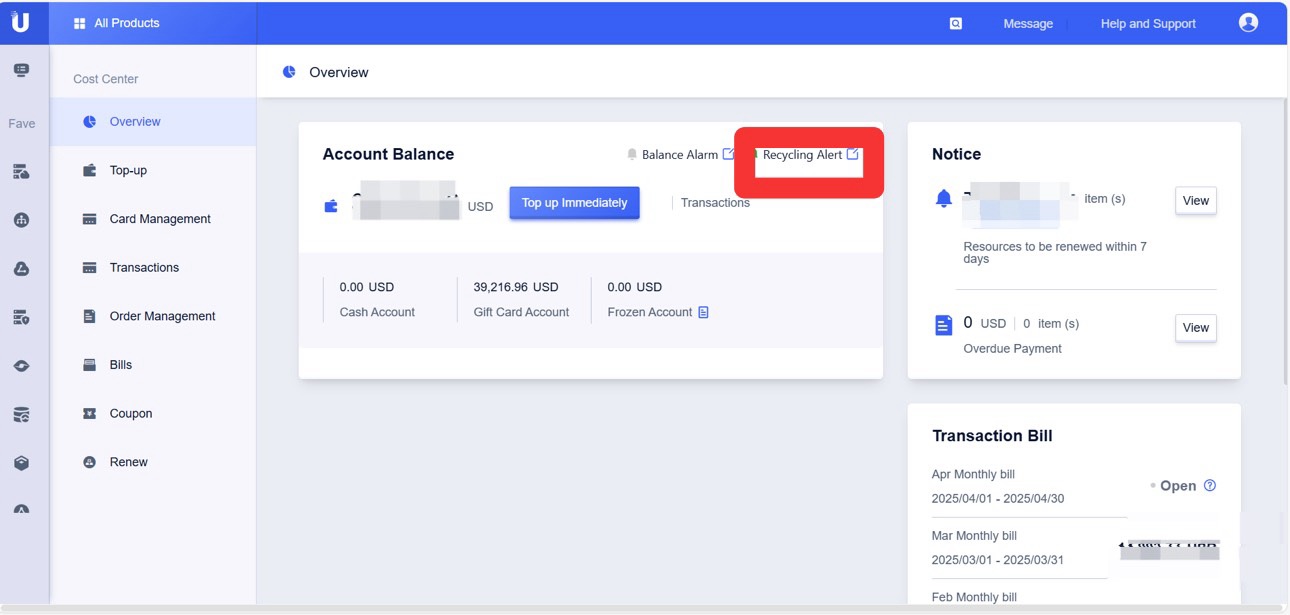The image size is (1290, 615).
Task: Click the network globe icon in rail
Action: (x=21, y=220)
